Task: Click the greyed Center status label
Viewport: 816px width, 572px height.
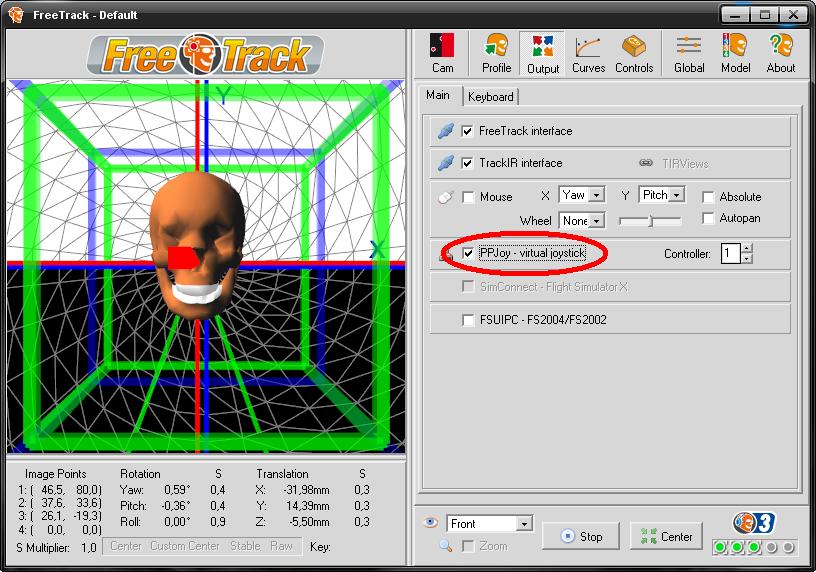Action: [x=125, y=546]
